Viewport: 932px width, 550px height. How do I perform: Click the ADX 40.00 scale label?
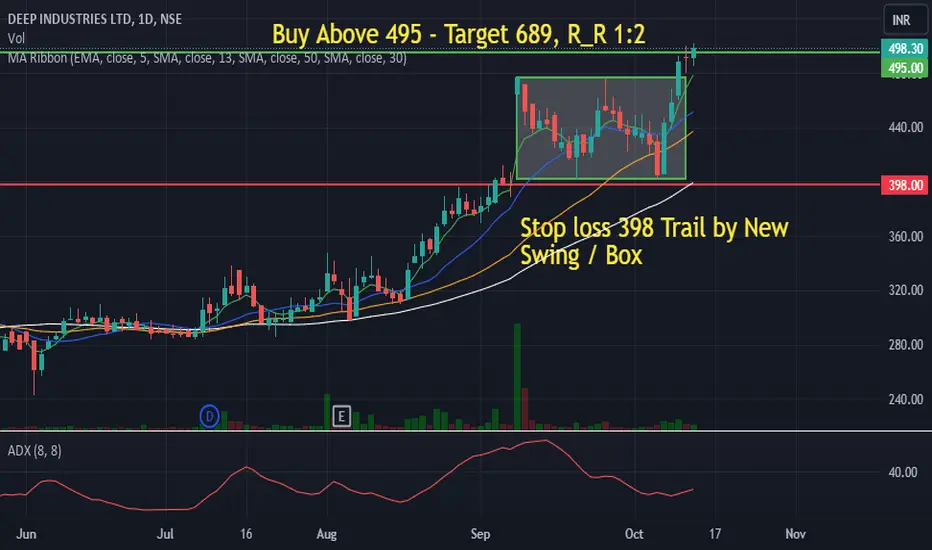(x=902, y=472)
